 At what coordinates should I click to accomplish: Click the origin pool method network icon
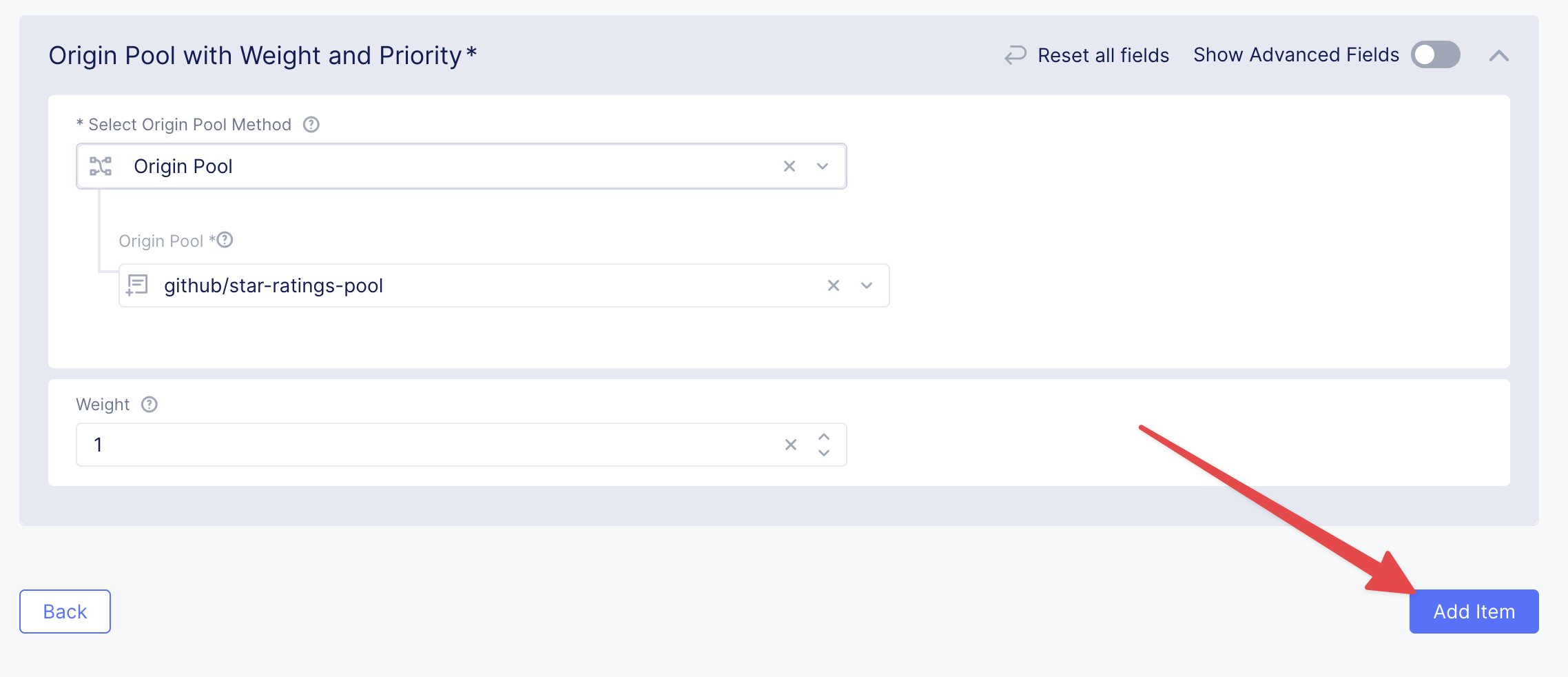tap(101, 166)
